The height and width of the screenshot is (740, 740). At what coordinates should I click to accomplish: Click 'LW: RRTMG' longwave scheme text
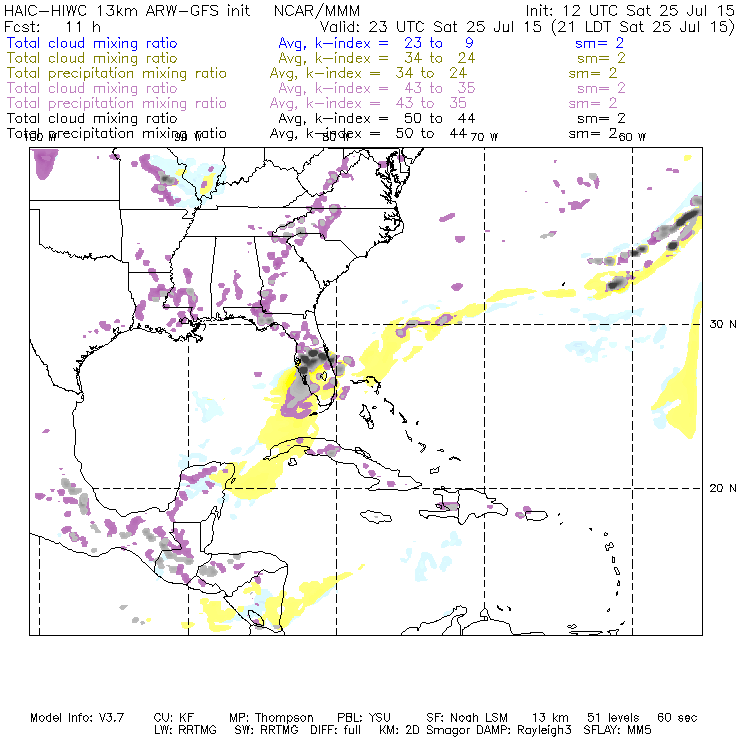tap(185, 730)
